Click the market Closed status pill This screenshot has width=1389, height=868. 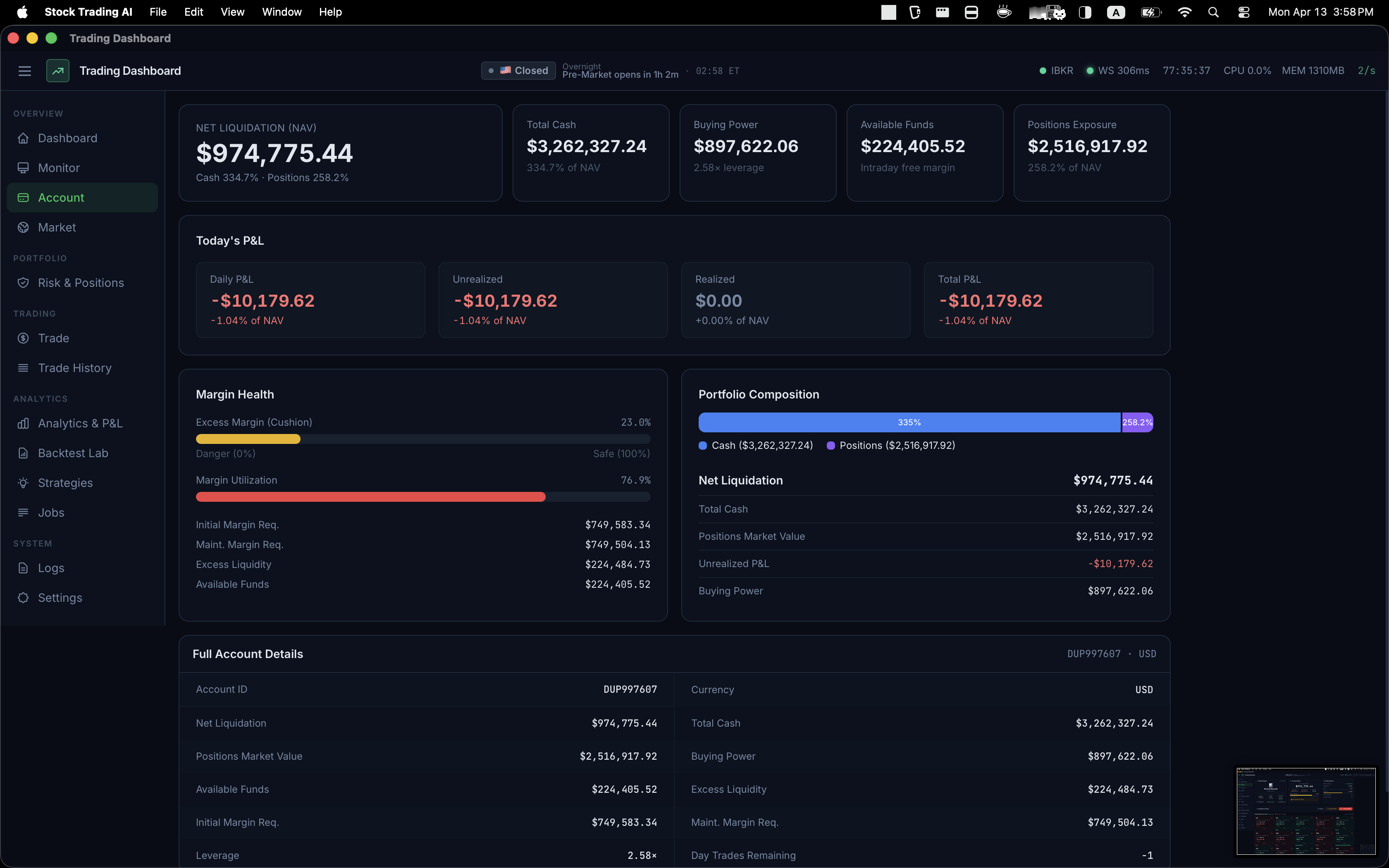click(x=518, y=70)
